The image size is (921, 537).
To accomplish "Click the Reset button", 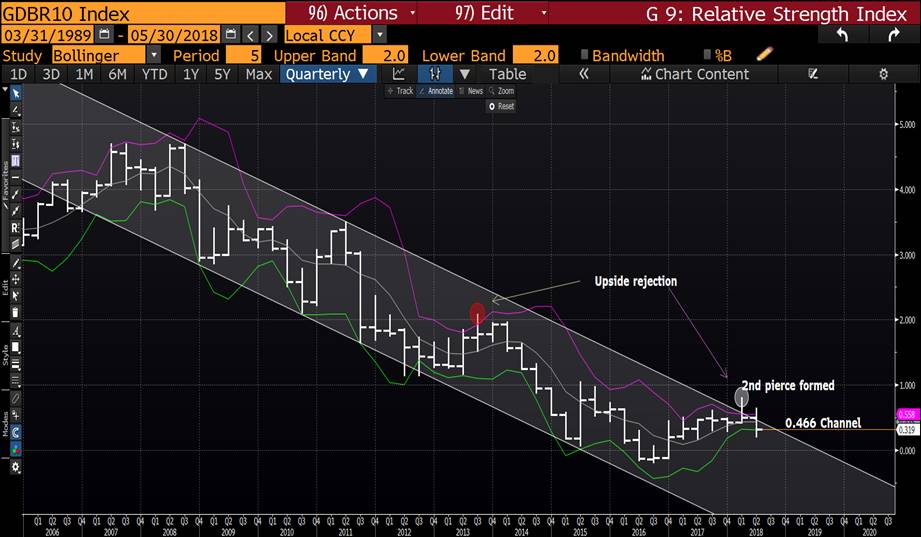I will (x=502, y=106).
